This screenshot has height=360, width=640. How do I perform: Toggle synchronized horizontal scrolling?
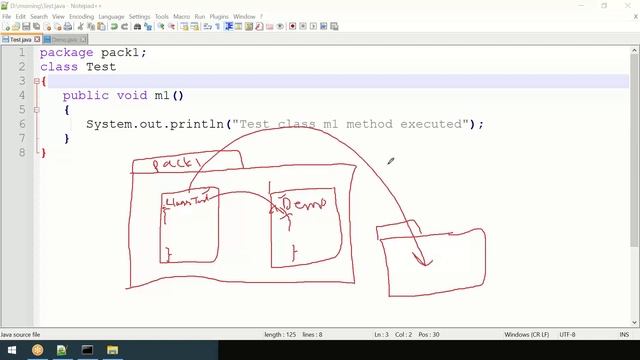tap(195, 27)
